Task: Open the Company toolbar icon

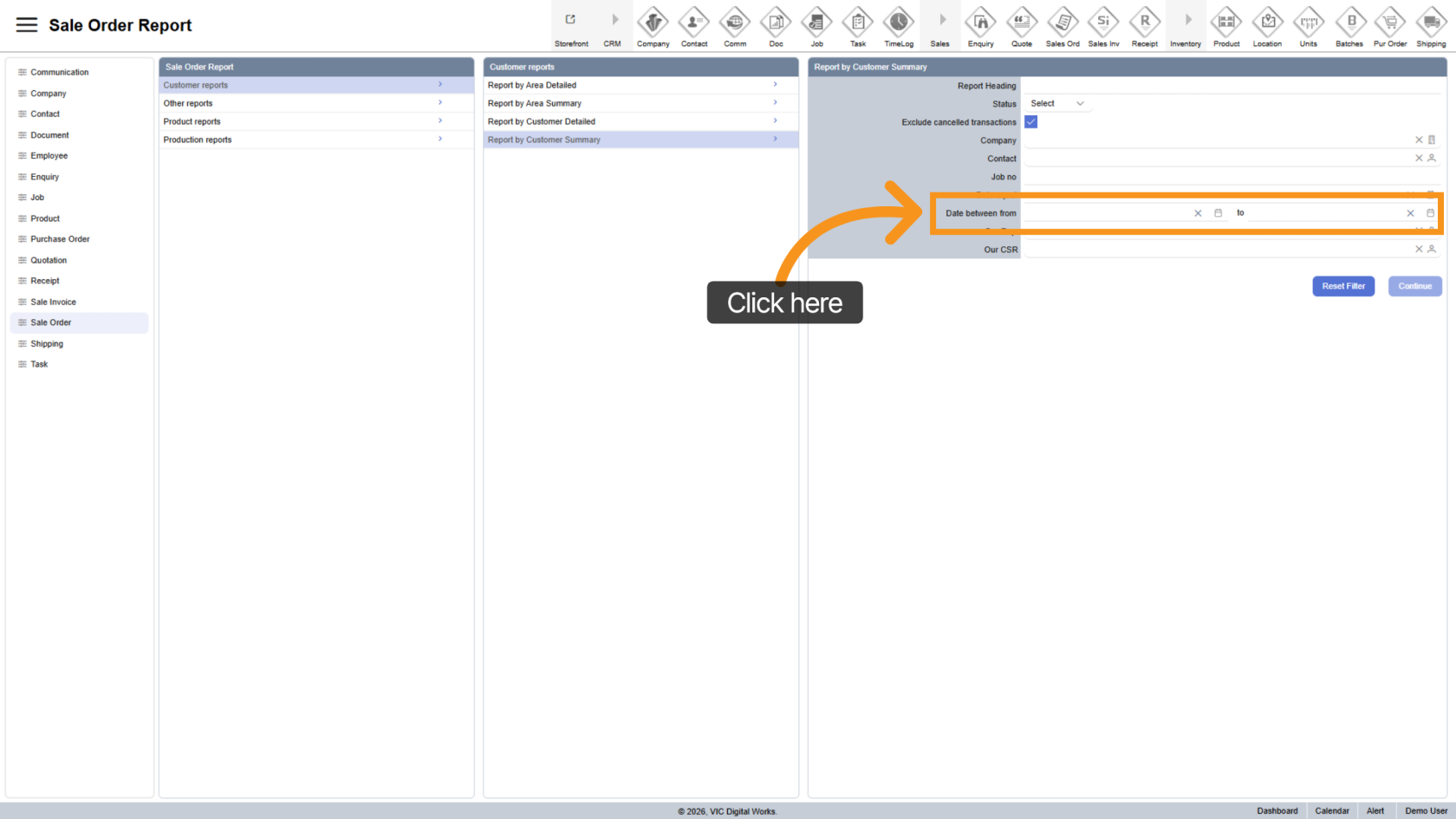Action: click(x=653, y=22)
